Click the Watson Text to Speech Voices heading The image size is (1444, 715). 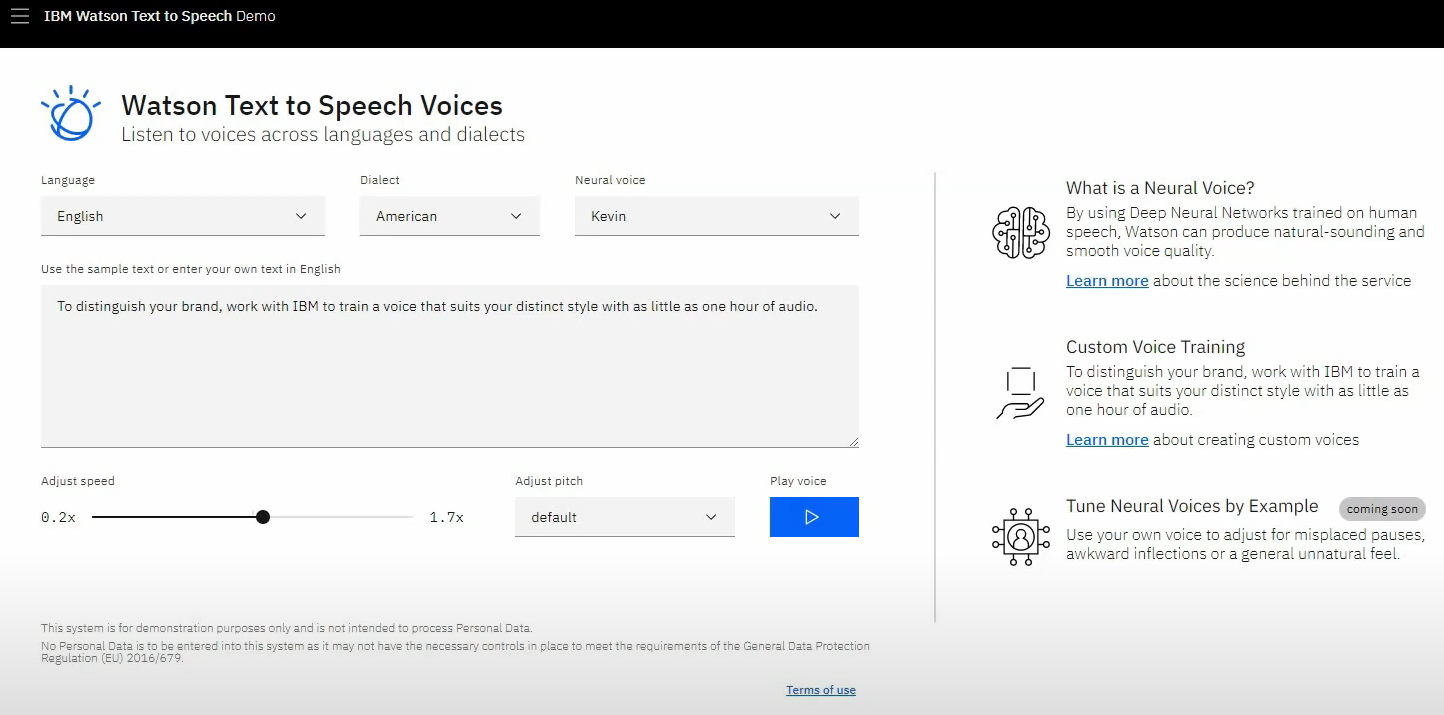click(x=312, y=106)
